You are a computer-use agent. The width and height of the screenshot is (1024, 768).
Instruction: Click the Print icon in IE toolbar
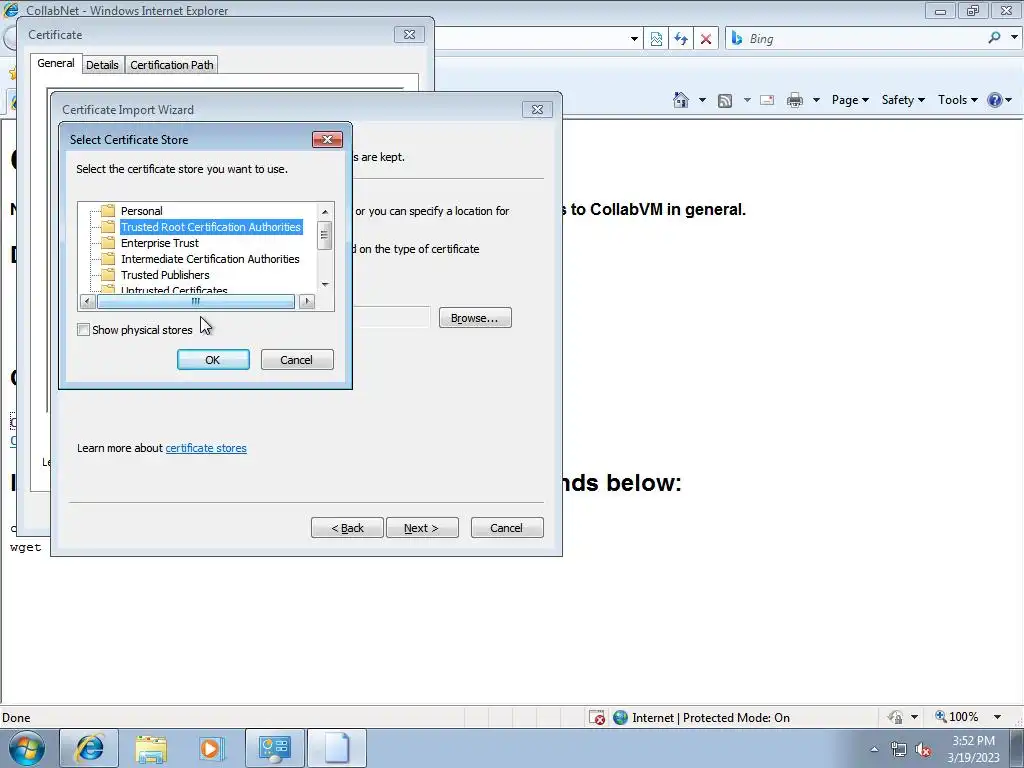click(x=795, y=100)
